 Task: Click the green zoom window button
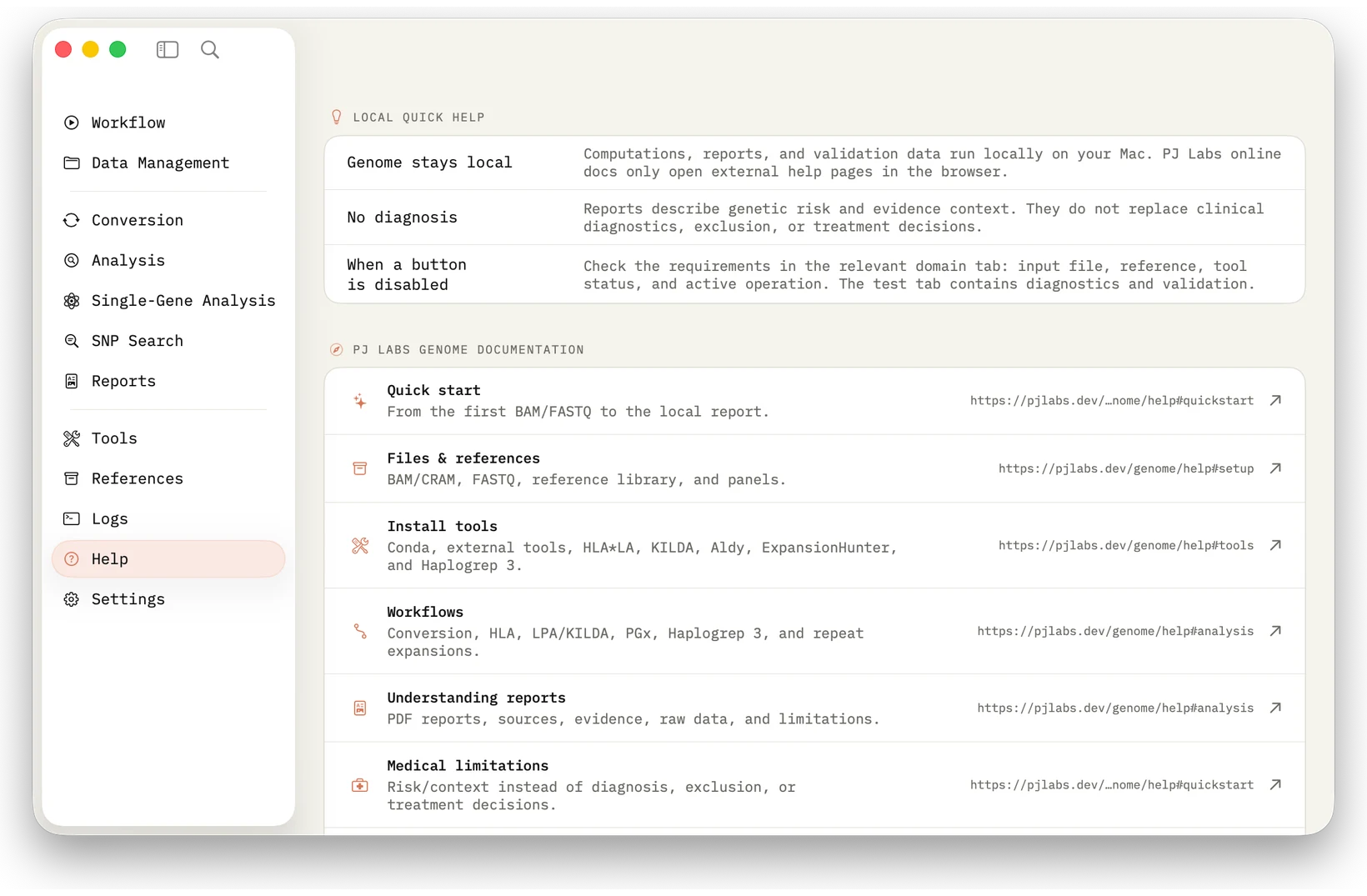click(x=118, y=50)
